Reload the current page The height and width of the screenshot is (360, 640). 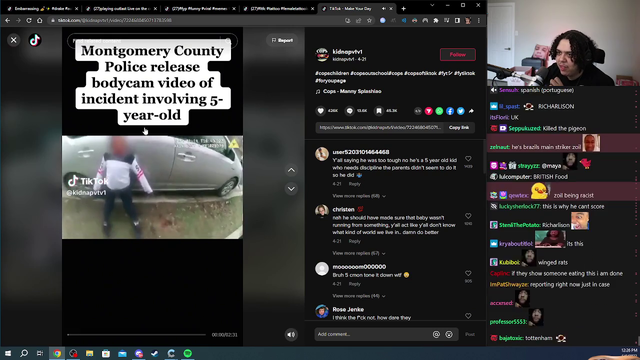[29, 20]
